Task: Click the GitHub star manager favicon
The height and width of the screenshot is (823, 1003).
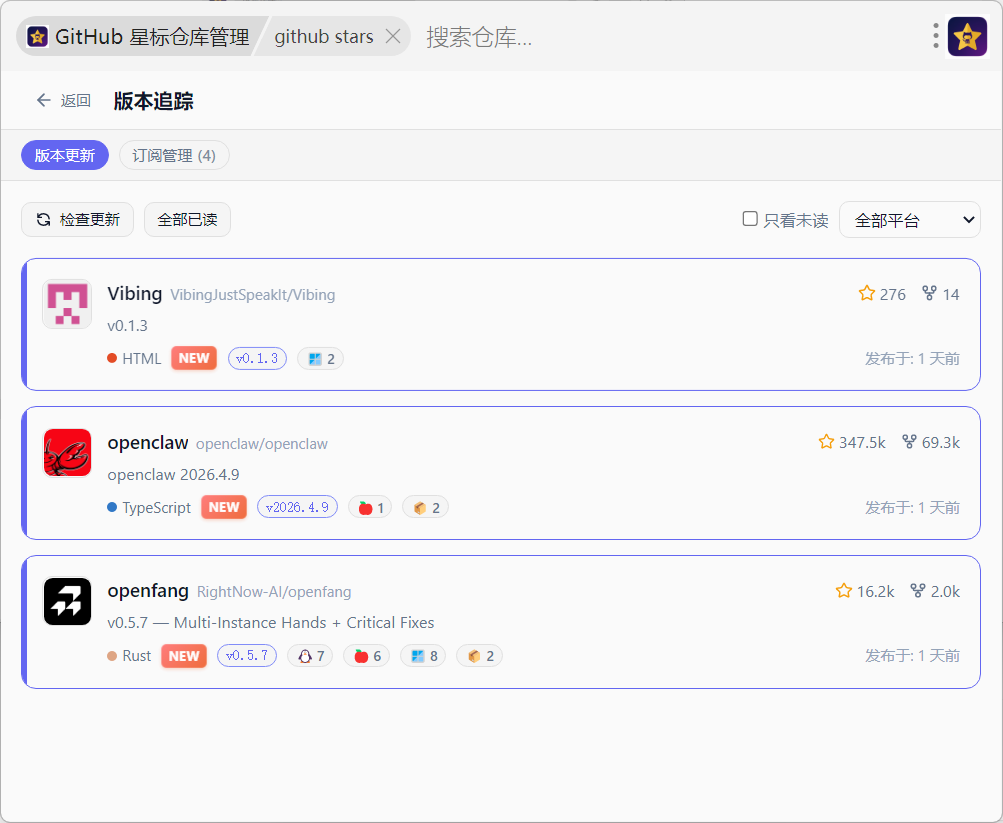Action: (x=37, y=36)
